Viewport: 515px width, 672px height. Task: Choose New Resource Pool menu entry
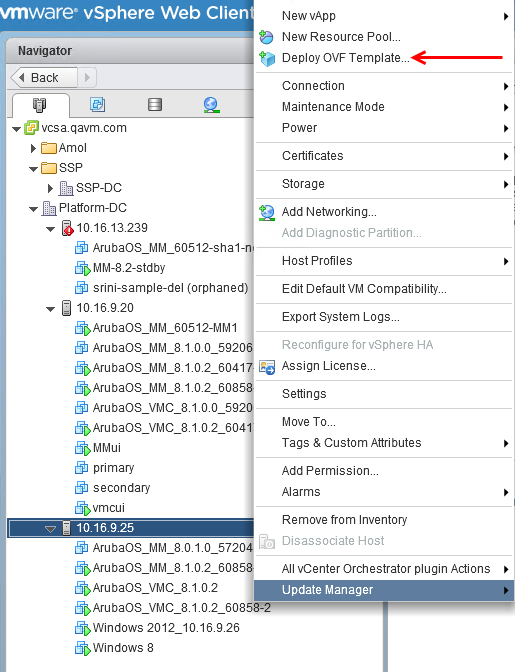(x=384, y=37)
